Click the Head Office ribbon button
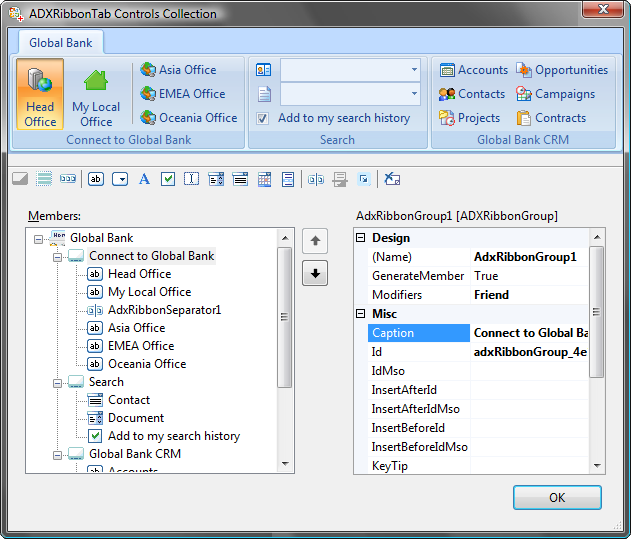Screen dimensions: 631x539 tap(40, 94)
